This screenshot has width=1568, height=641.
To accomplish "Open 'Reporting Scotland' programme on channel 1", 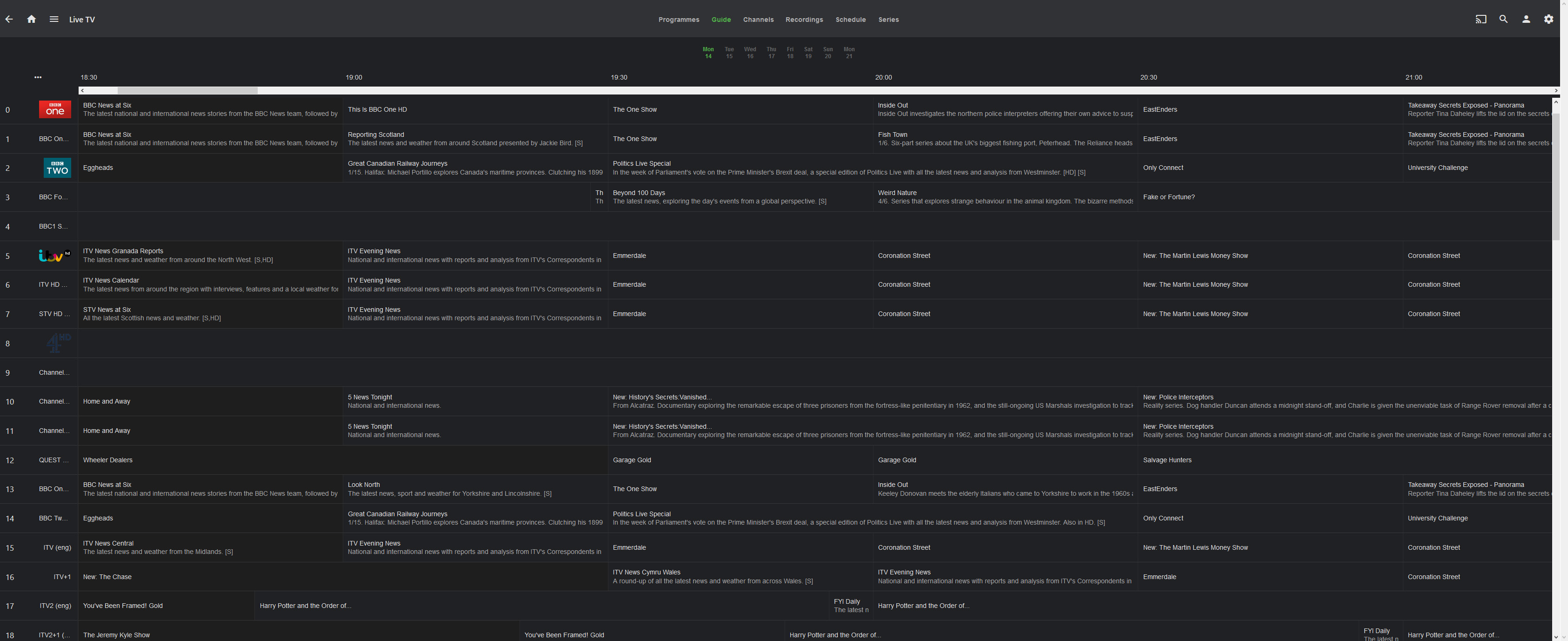I will [475, 139].
